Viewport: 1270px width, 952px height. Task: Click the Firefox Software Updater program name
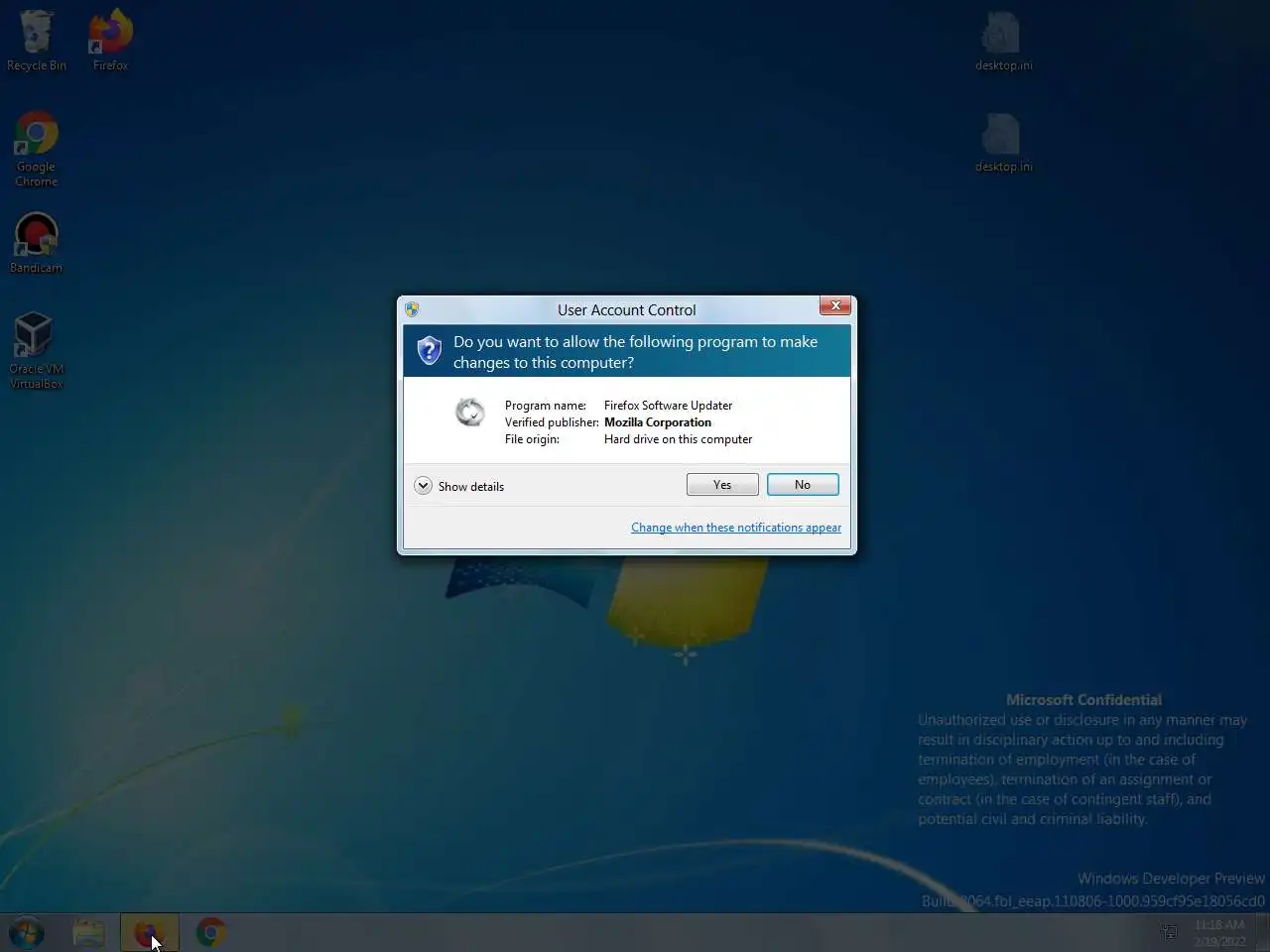coord(668,406)
